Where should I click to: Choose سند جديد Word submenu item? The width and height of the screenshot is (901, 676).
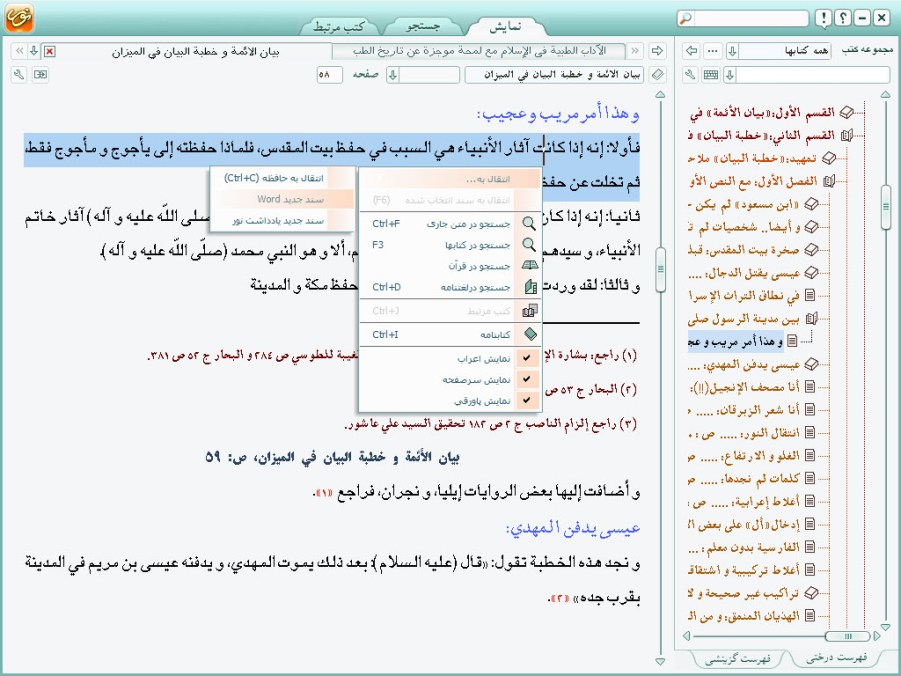(x=282, y=199)
